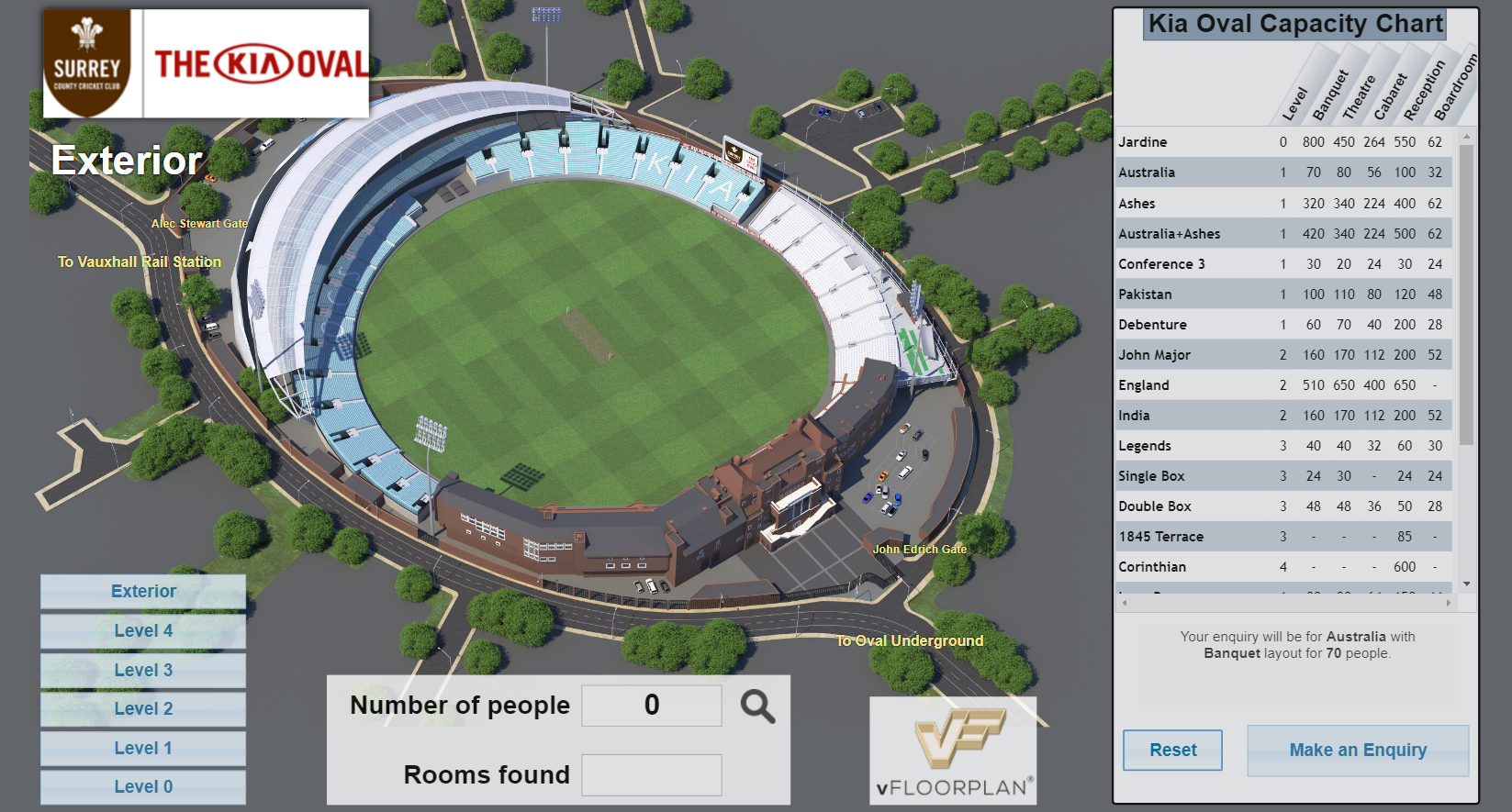Click The Kia Oval logo
This screenshot has height=812, width=1512.
pyautogui.click(x=259, y=64)
